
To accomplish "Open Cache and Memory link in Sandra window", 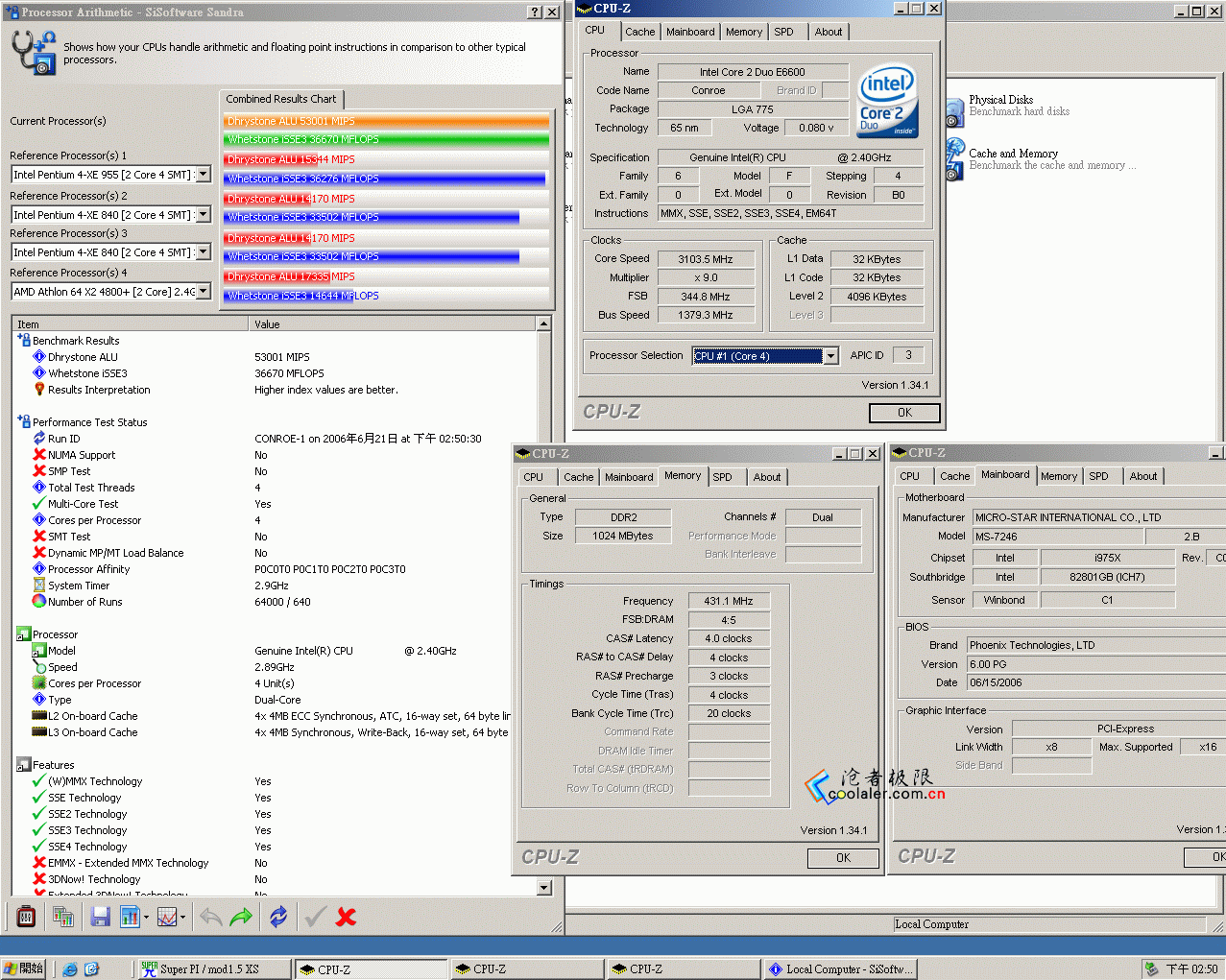I will (x=1013, y=154).
